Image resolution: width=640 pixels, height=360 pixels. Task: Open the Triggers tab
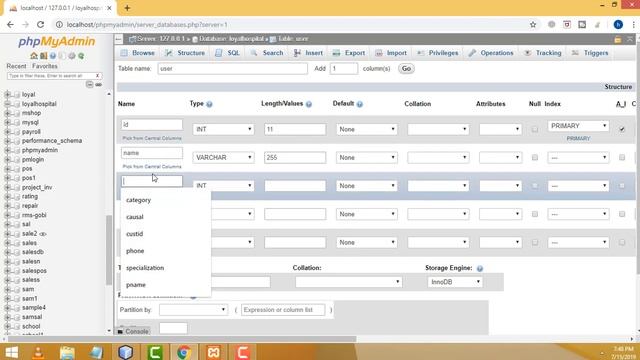[590, 53]
